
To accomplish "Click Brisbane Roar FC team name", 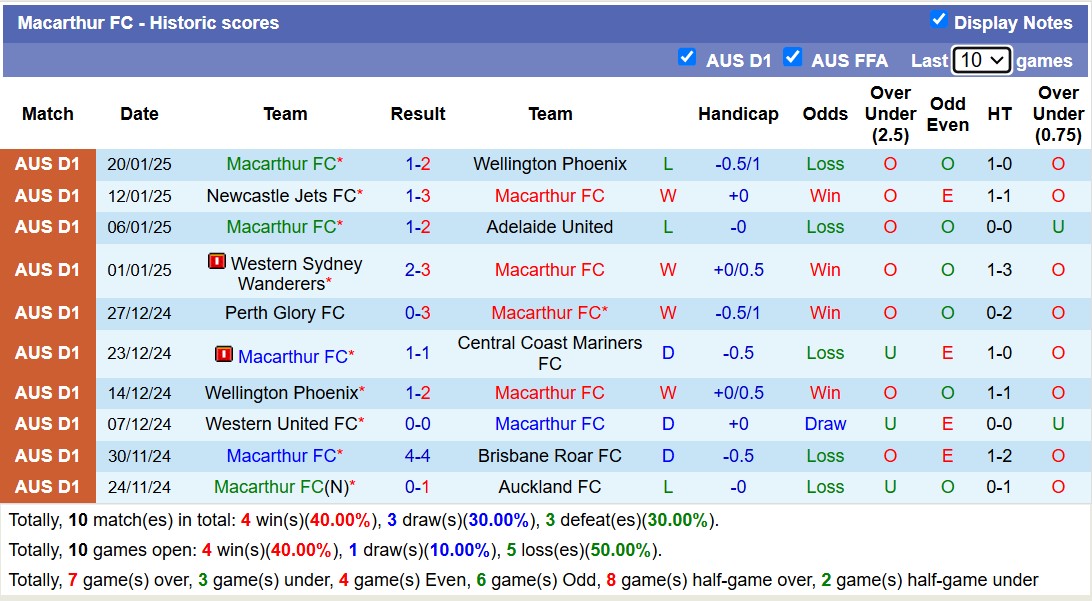I will pyautogui.click(x=549, y=456).
